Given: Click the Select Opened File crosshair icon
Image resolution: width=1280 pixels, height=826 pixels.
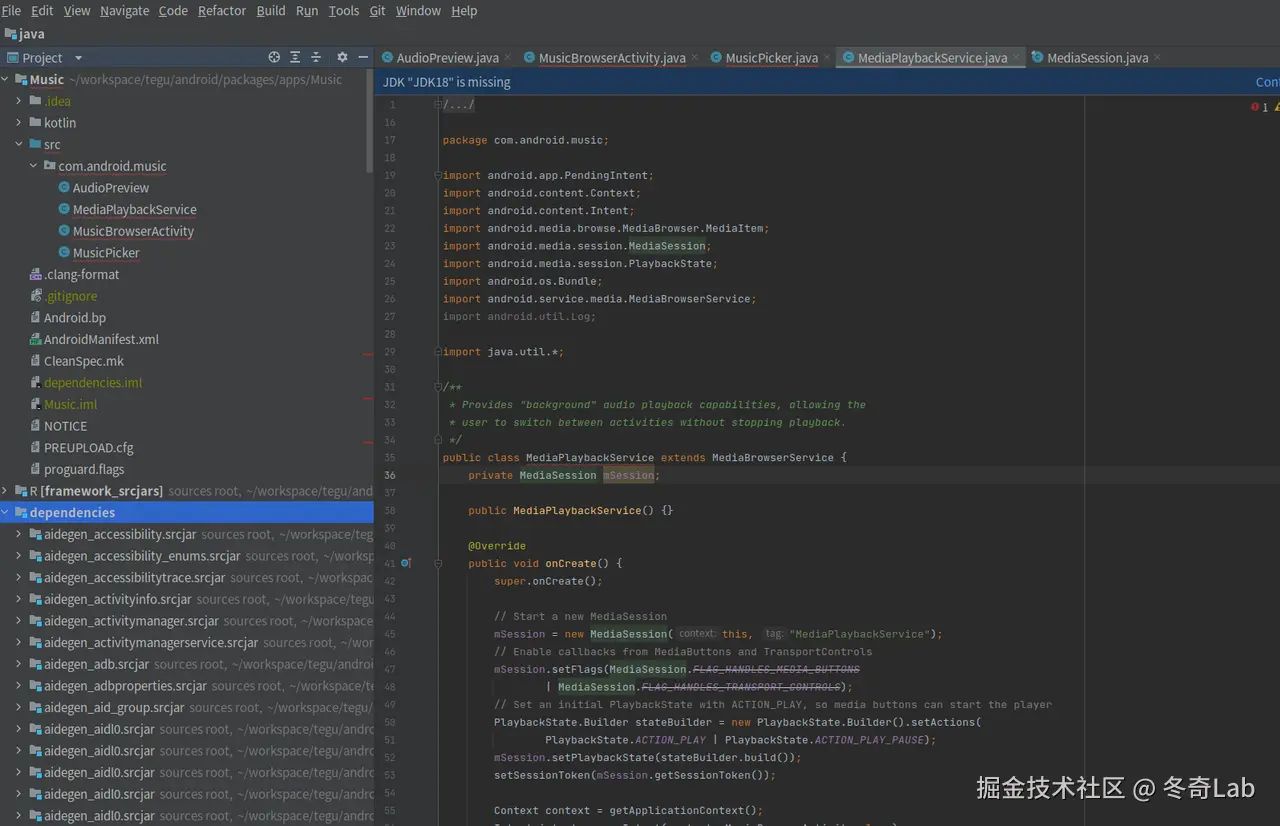Looking at the screenshot, I should [273, 57].
